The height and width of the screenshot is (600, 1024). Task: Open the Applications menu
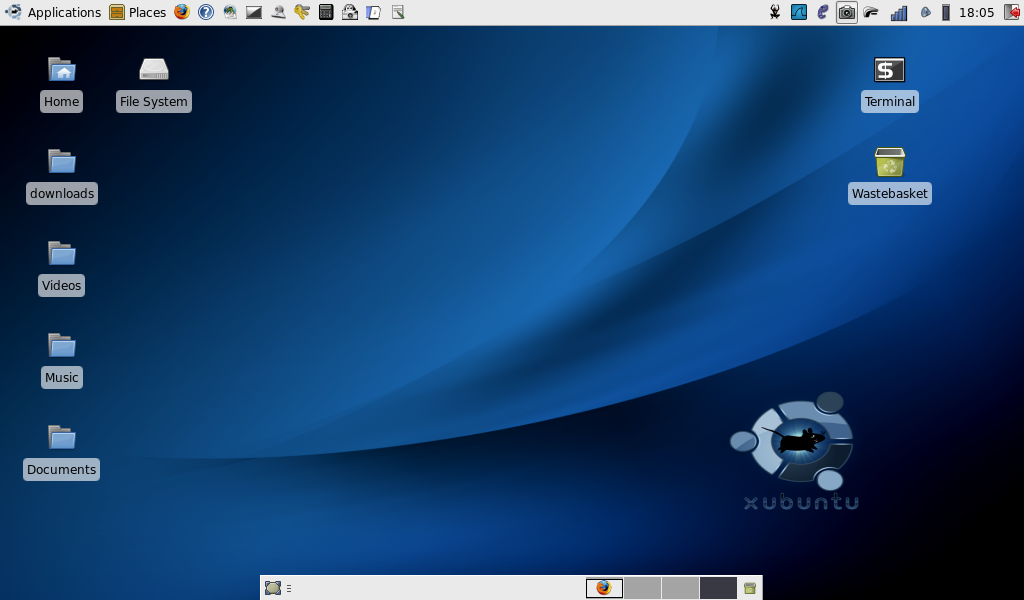tap(53, 12)
